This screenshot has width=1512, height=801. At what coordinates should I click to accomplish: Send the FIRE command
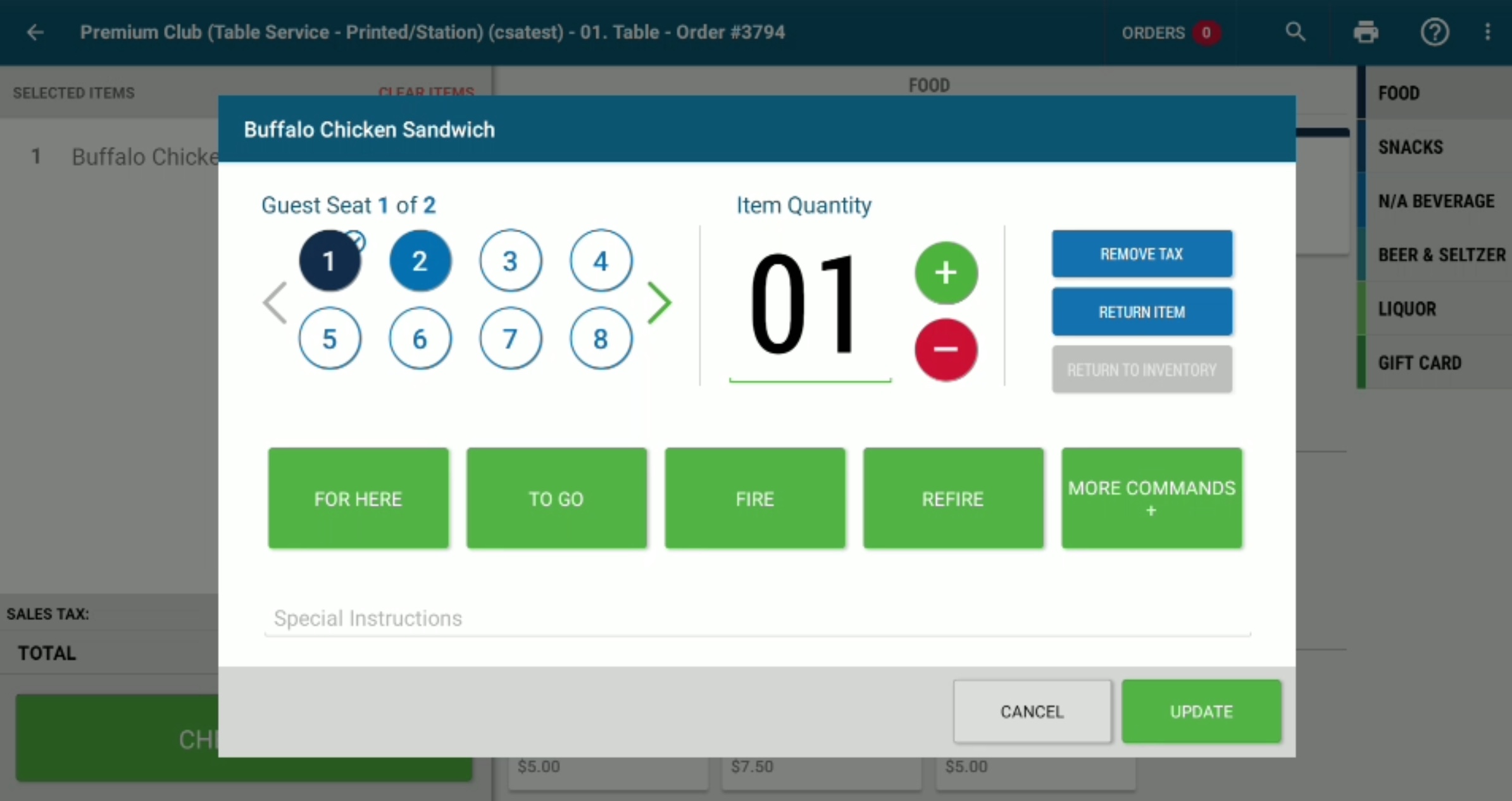tap(754, 499)
